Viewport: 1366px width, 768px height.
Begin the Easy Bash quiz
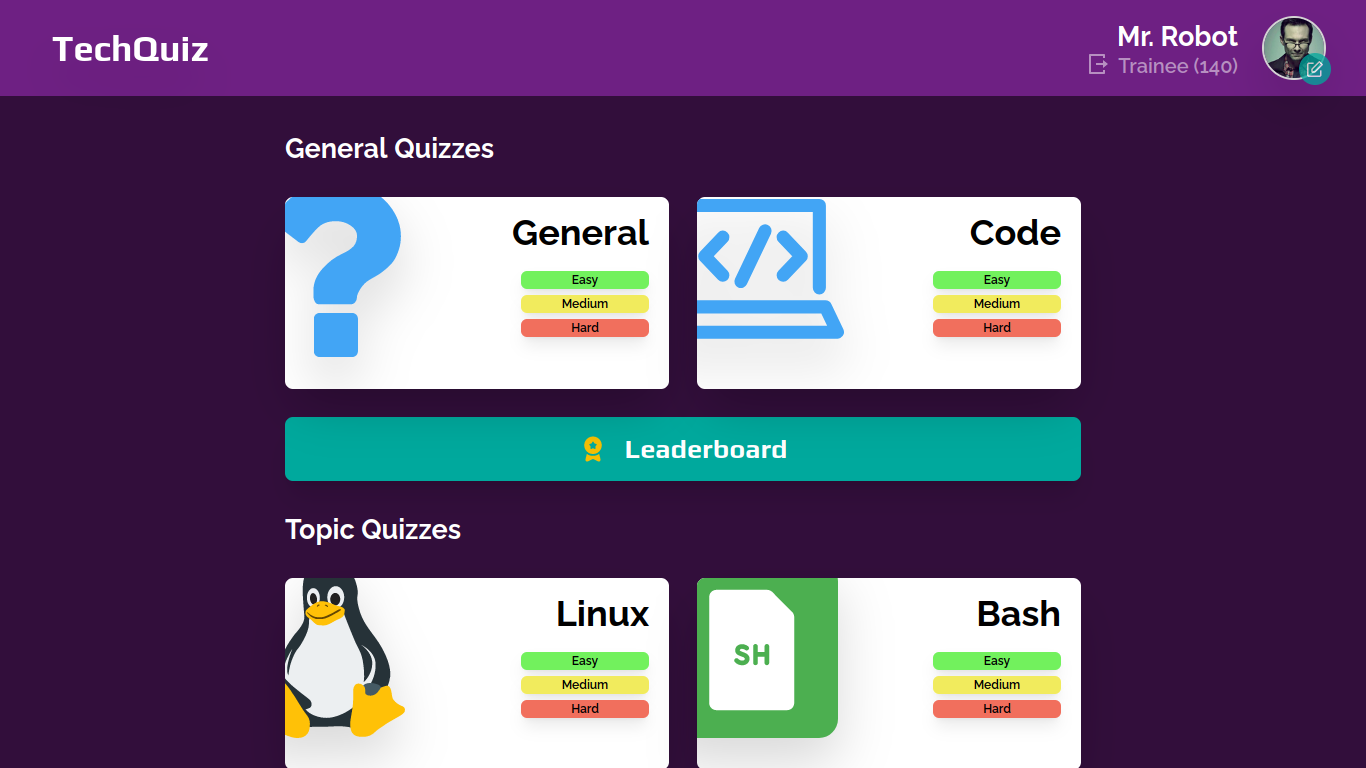[x=997, y=661]
